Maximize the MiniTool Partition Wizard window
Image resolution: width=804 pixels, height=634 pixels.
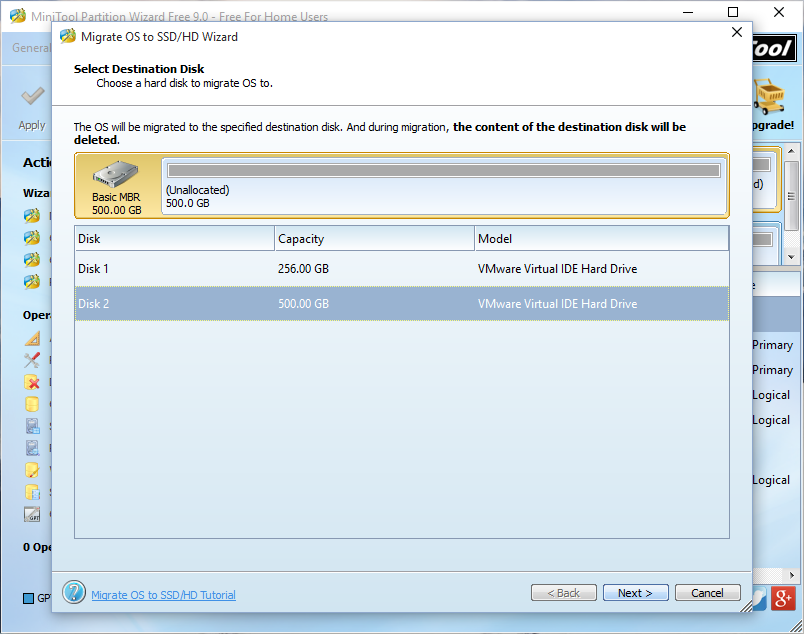tap(733, 12)
